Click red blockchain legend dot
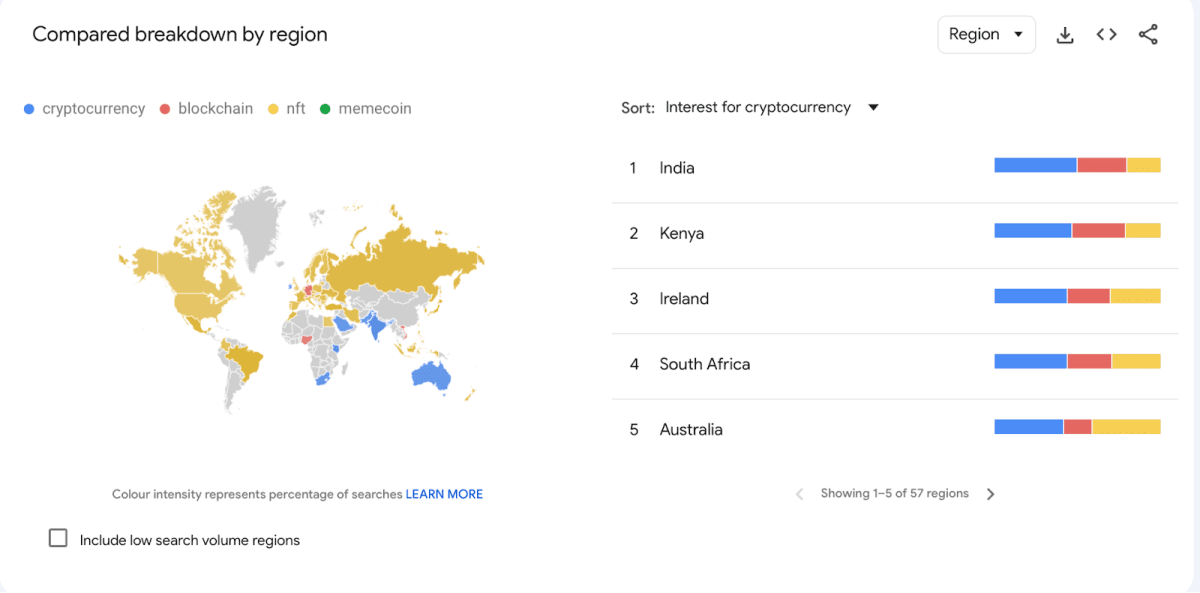1200x593 pixels. [x=165, y=109]
